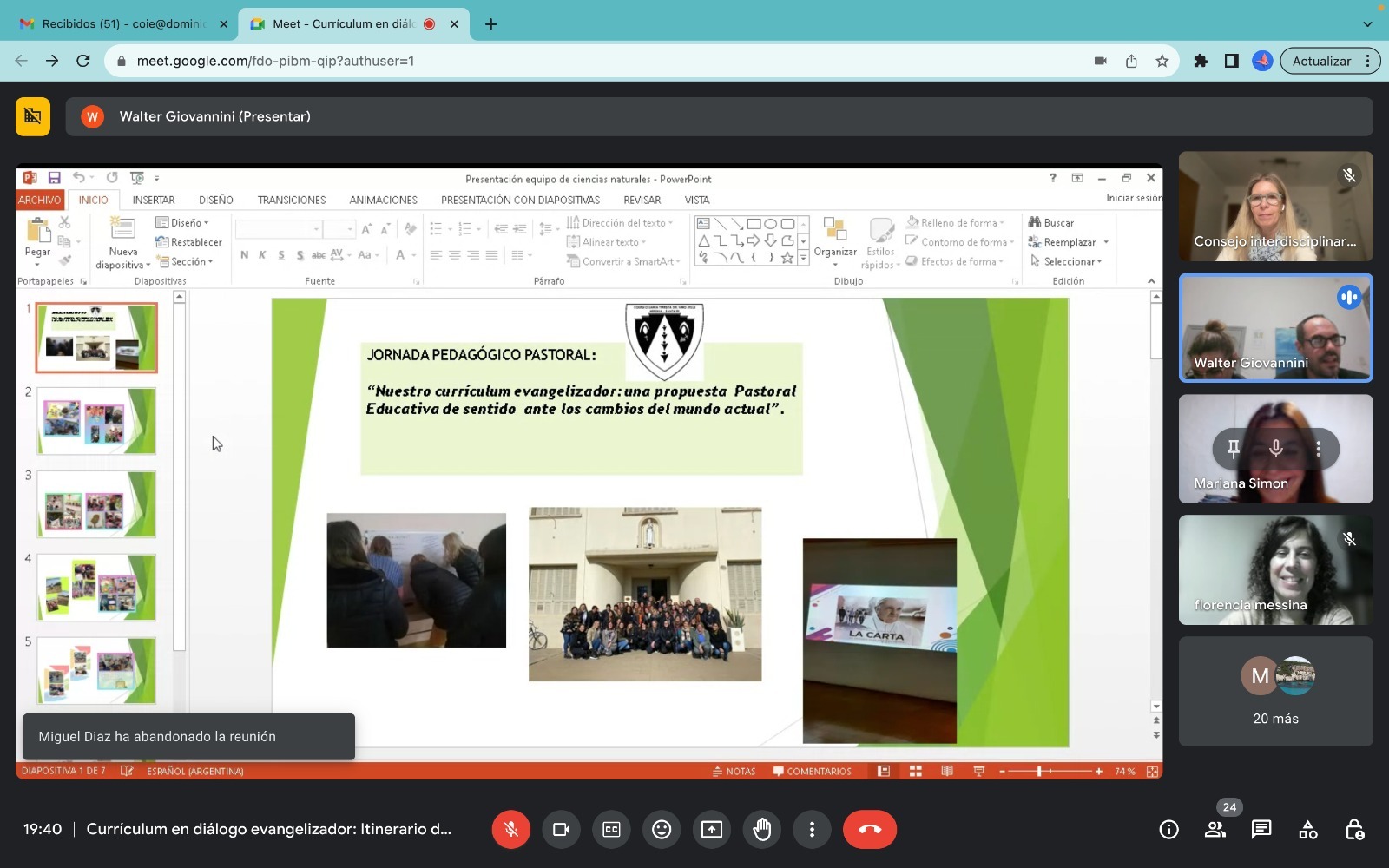Reload the page in Chrome
The height and width of the screenshot is (868, 1389).
(x=83, y=61)
